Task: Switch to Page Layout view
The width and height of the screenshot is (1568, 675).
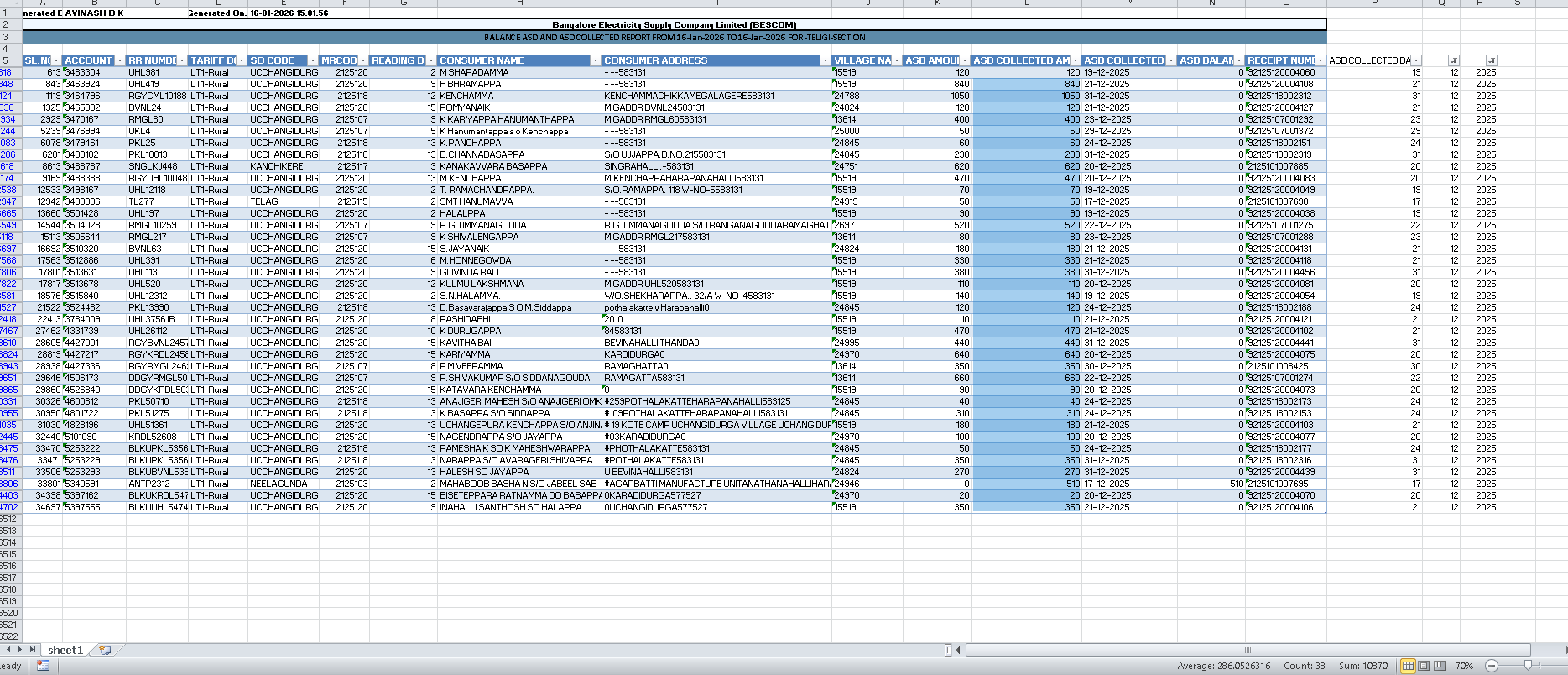Action: (x=1424, y=666)
